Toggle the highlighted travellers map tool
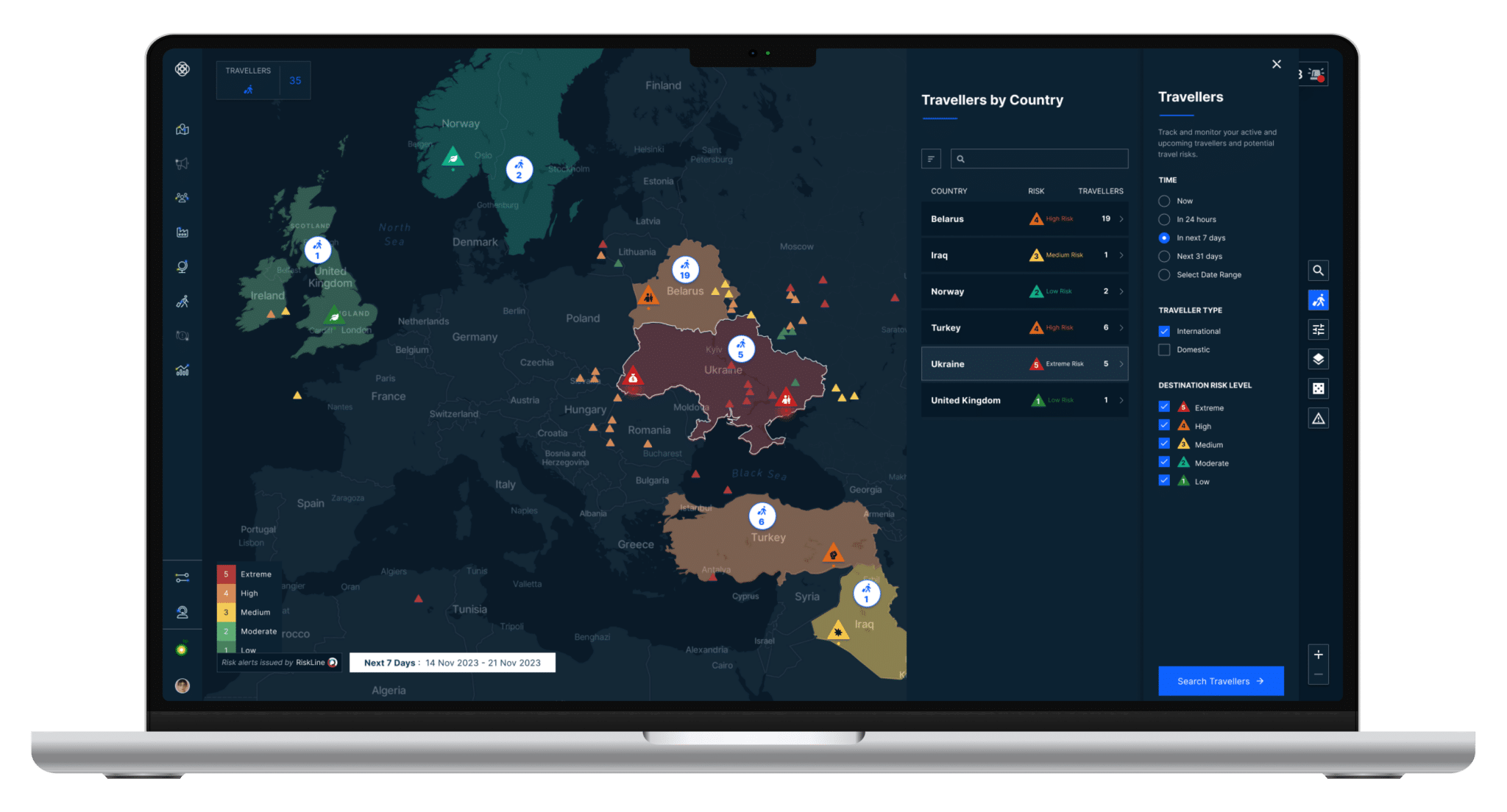The height and width of the screenshot is (812, 1507). tap(1319, 300)
